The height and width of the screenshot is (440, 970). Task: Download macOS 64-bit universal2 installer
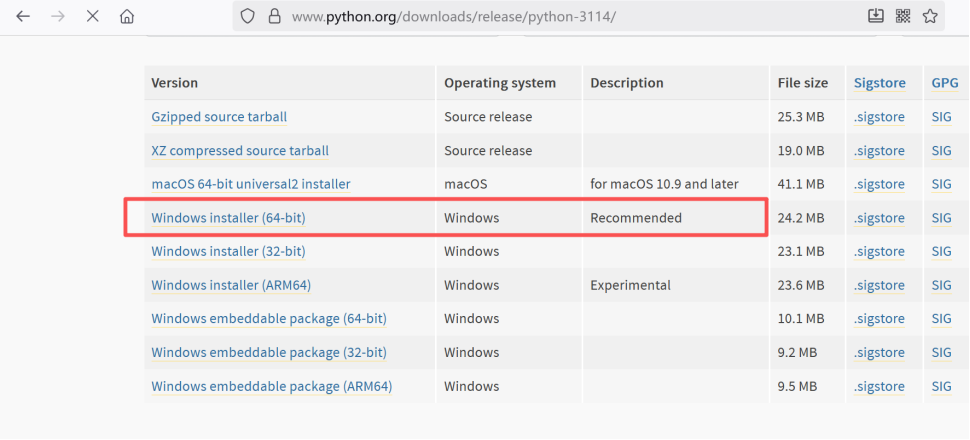[x=250, y=184]
